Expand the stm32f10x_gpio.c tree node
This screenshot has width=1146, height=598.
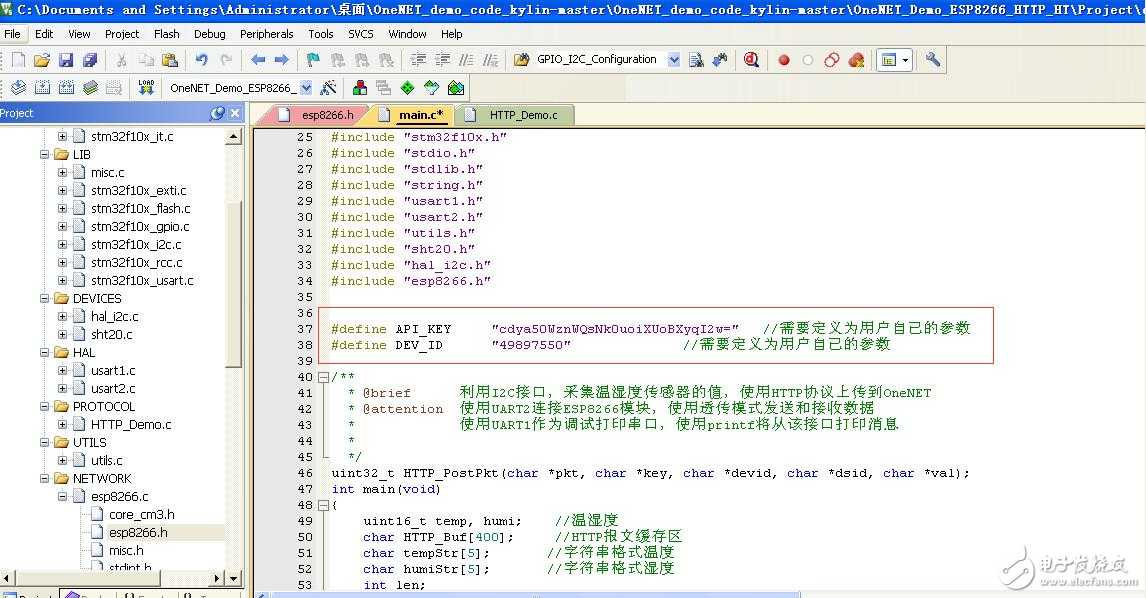tap(62, 227)
